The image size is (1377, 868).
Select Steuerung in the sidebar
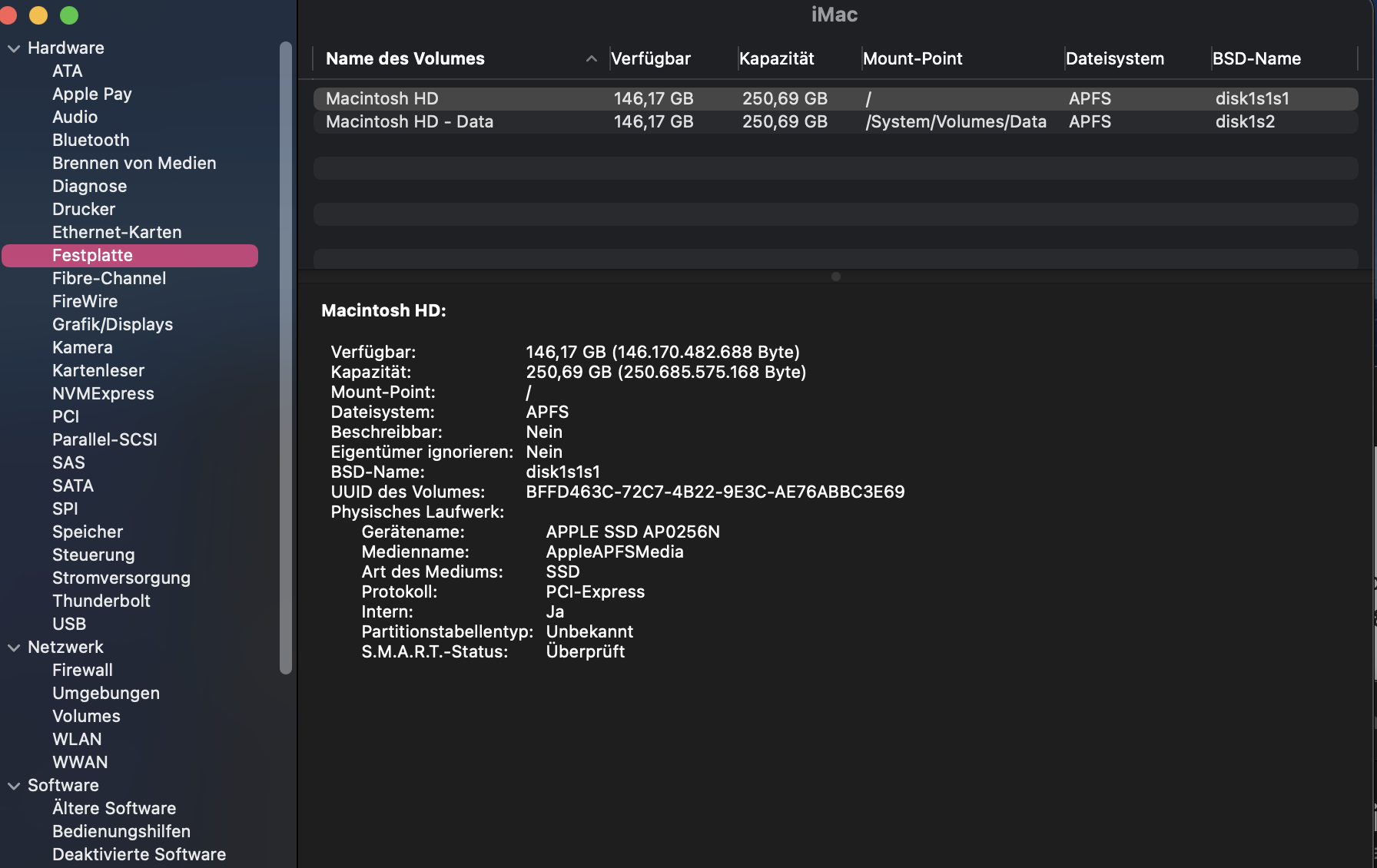pos(94,555)
